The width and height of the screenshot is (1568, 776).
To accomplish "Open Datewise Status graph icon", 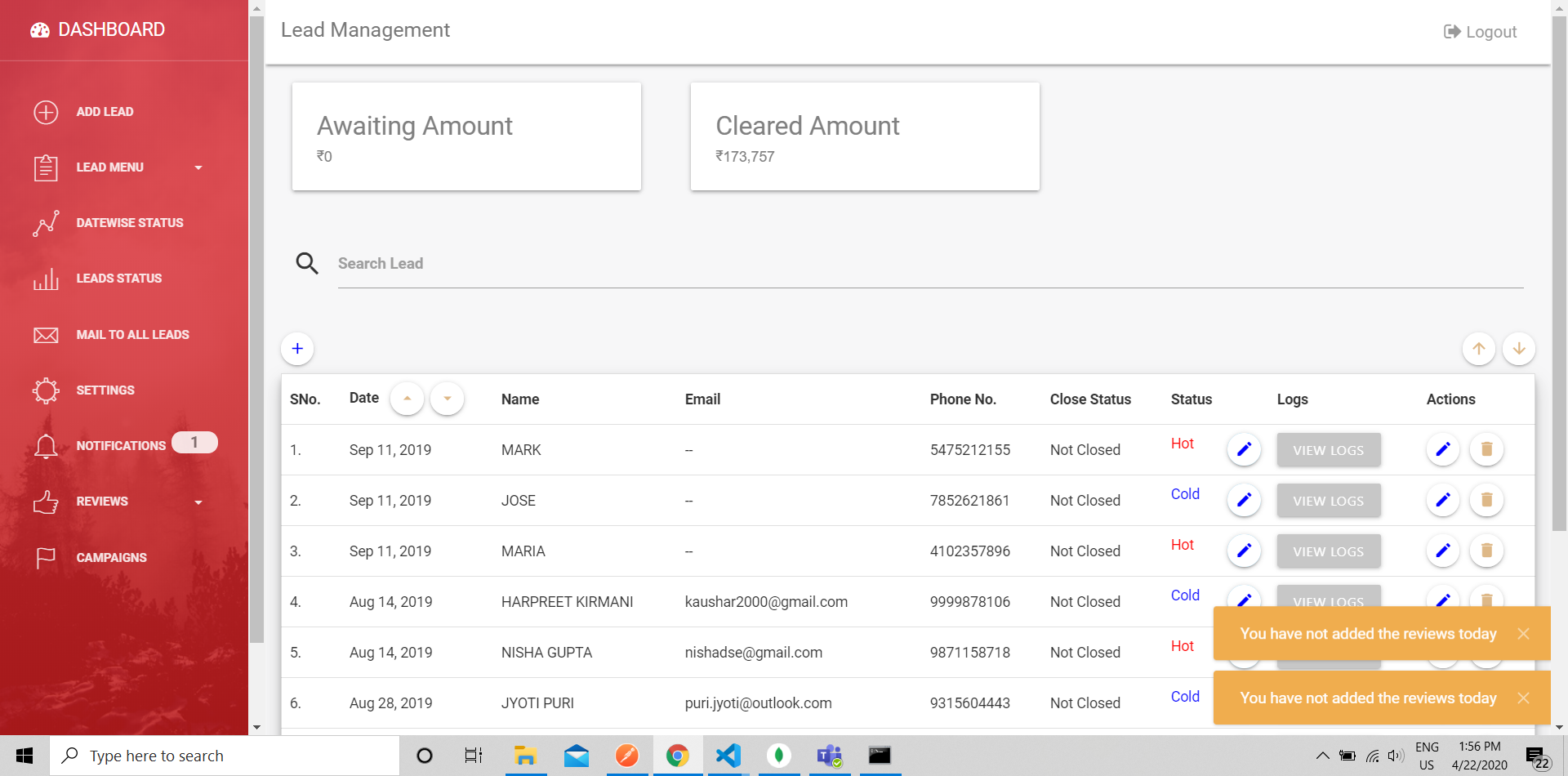I will [x=46, y=223].
